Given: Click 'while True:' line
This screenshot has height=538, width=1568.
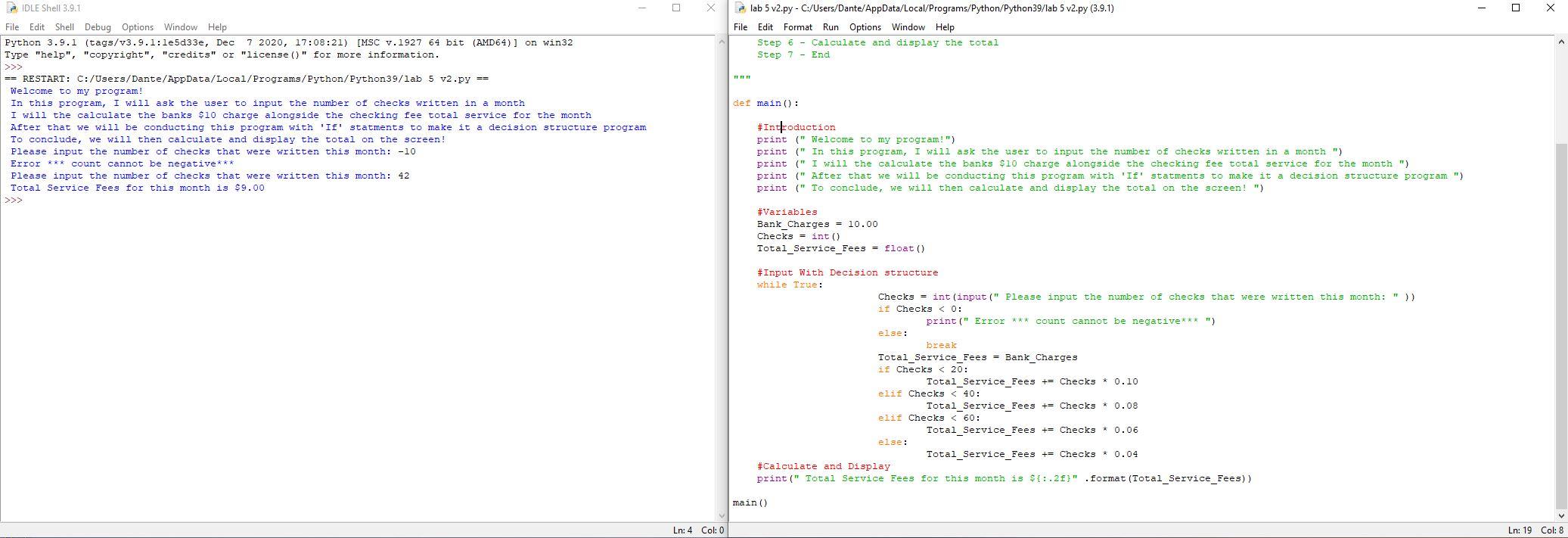Looking at the screenshot, I should click(790, 285).
